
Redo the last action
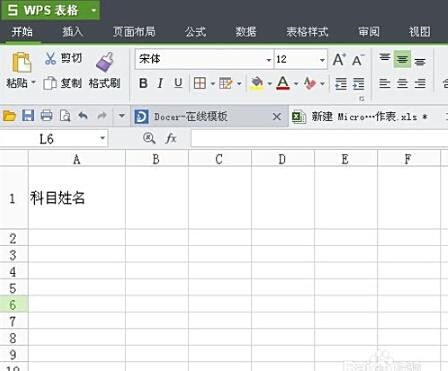tap(102, 116)
